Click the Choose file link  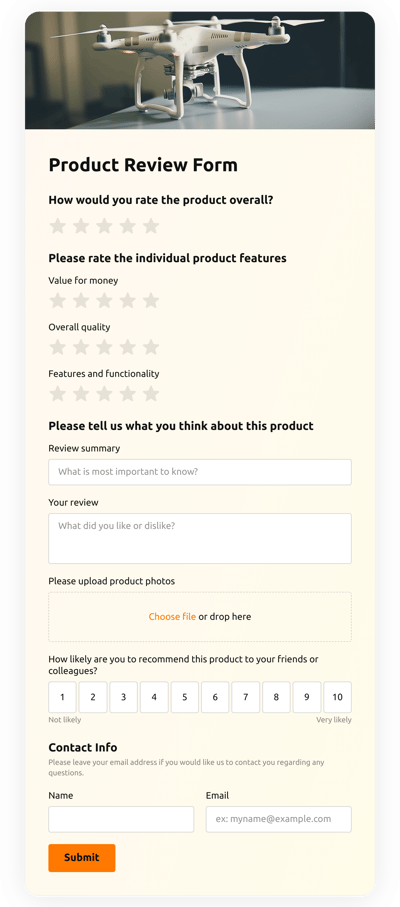pos(172,617)
